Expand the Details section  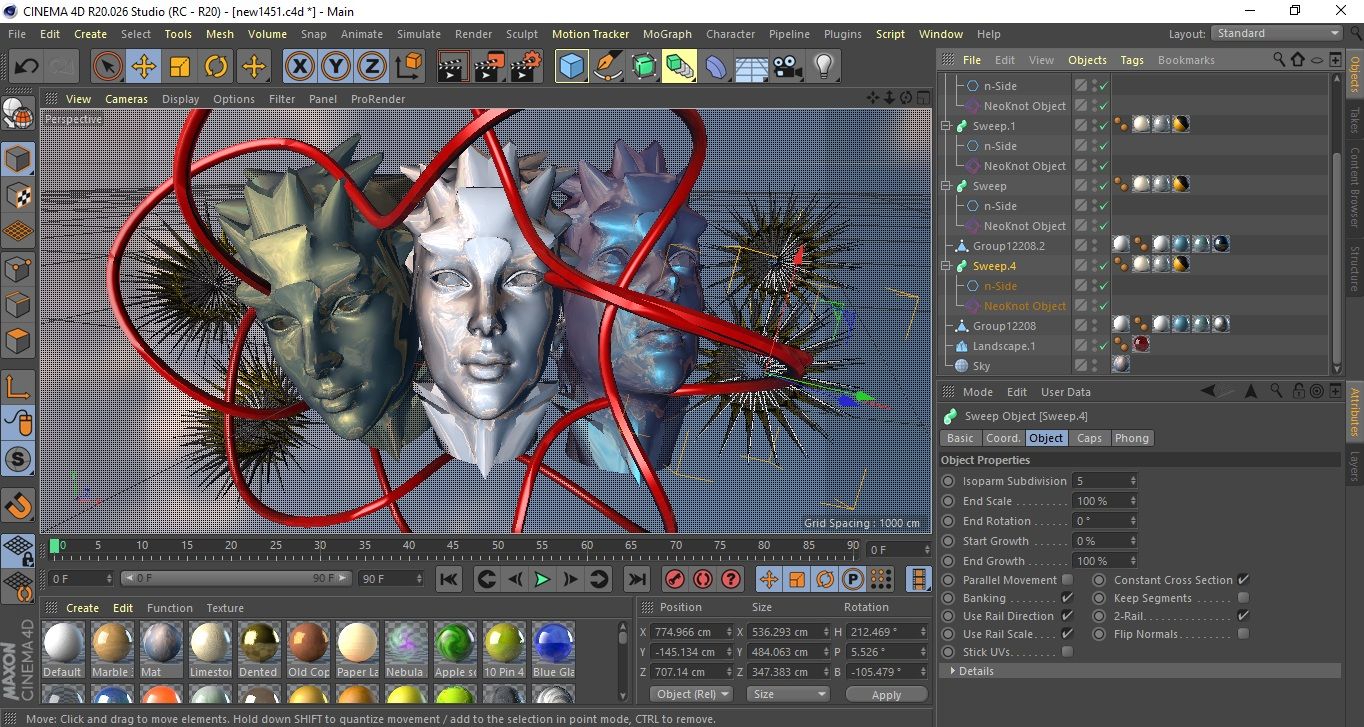[x=953, y=671]
